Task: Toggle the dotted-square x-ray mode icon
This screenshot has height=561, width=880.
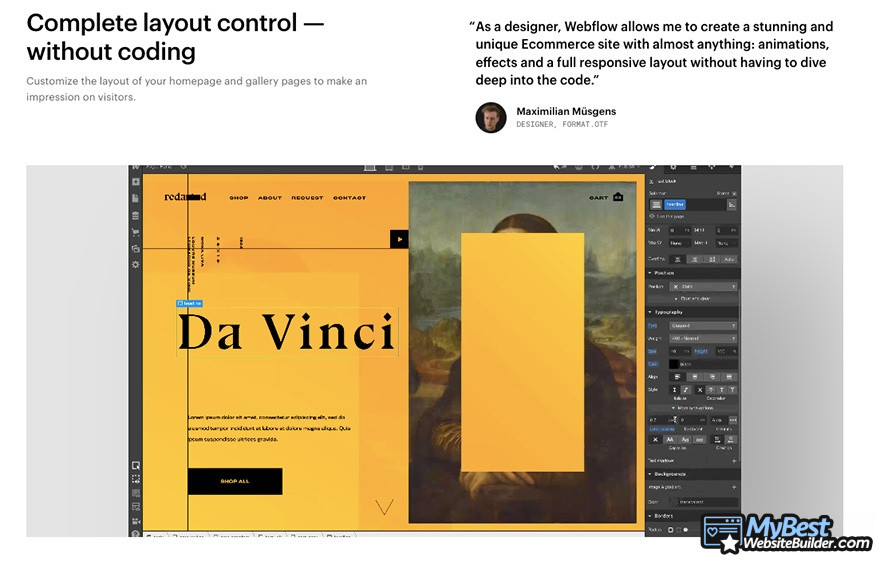Action: point(136,479)
